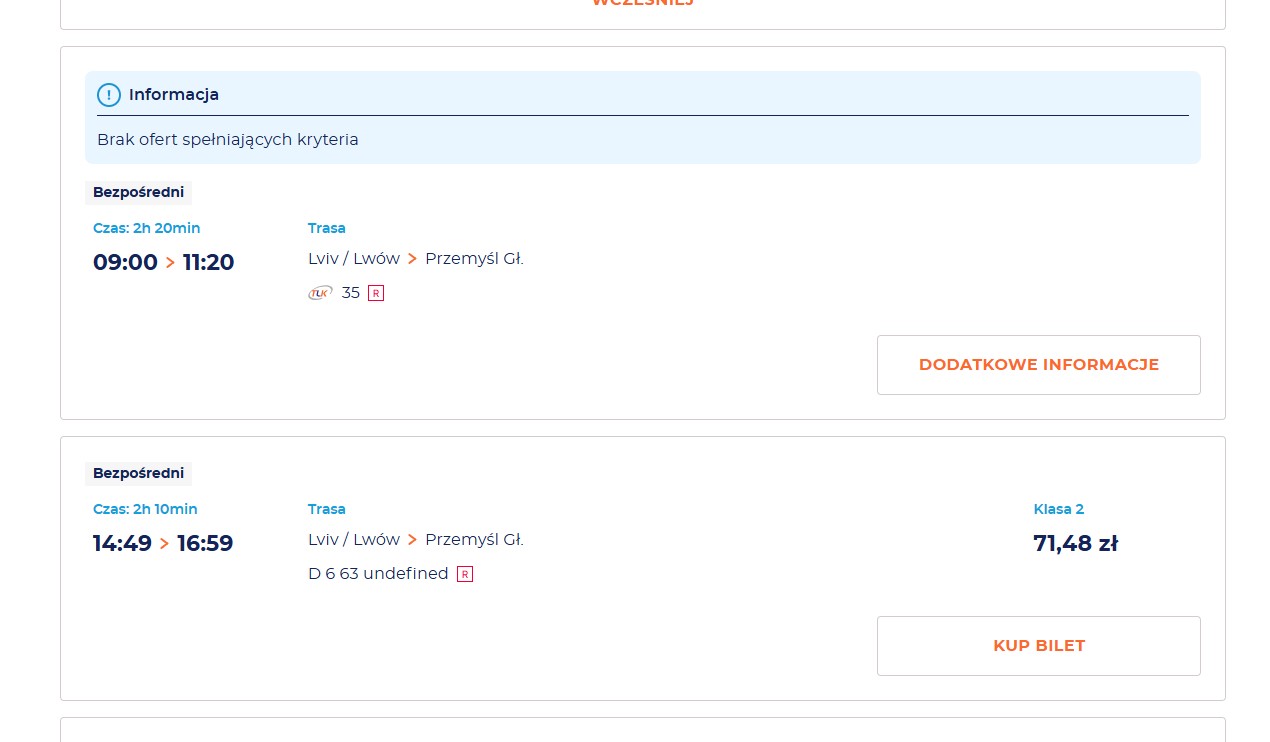Click the Wcześniej earlier connections button
Screen dimensions: 1270x742
tap(642, 3)
